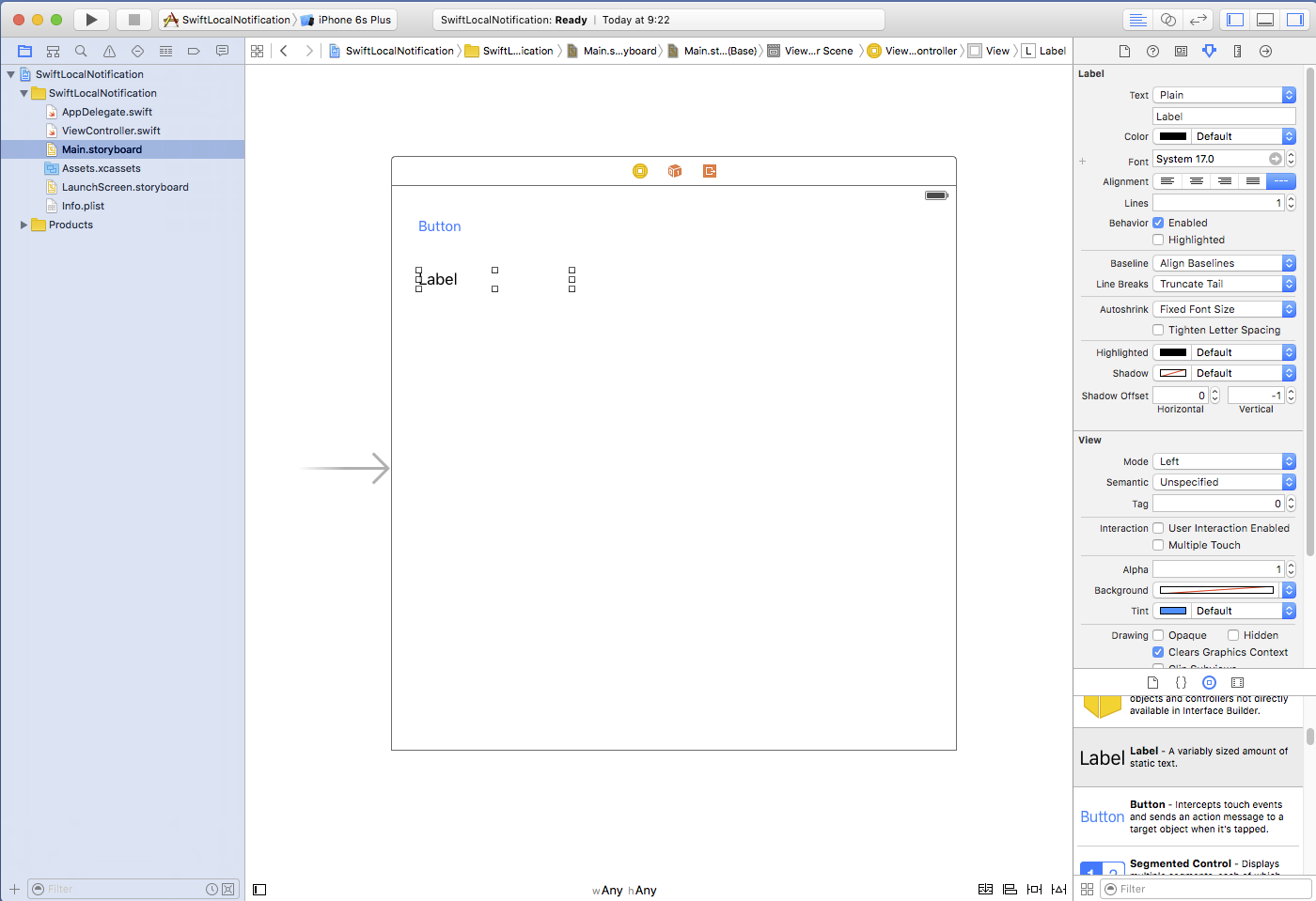Expand the Products folder
Image resolution: width=1316 pixels, height=901 pixels.
pos(23,225)
